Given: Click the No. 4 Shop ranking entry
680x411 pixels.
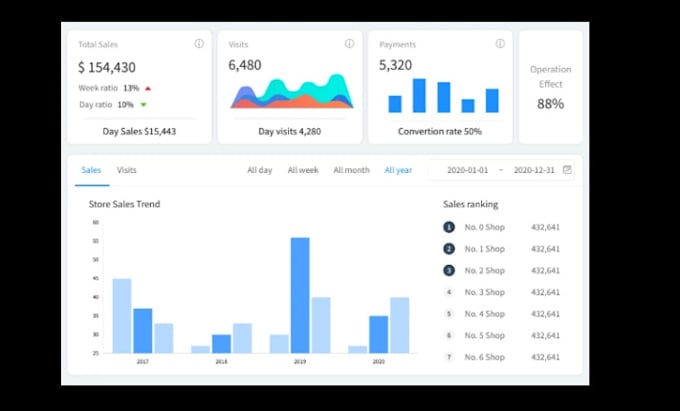Looking at the screenshot, I should click(x=502, y=314).
